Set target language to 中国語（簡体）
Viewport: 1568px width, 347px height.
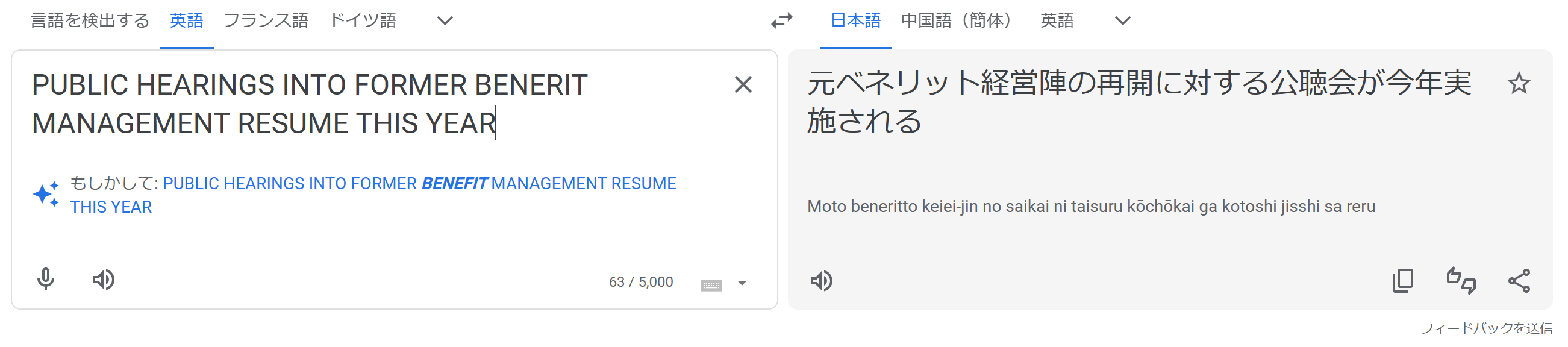(x=956, y=20)
